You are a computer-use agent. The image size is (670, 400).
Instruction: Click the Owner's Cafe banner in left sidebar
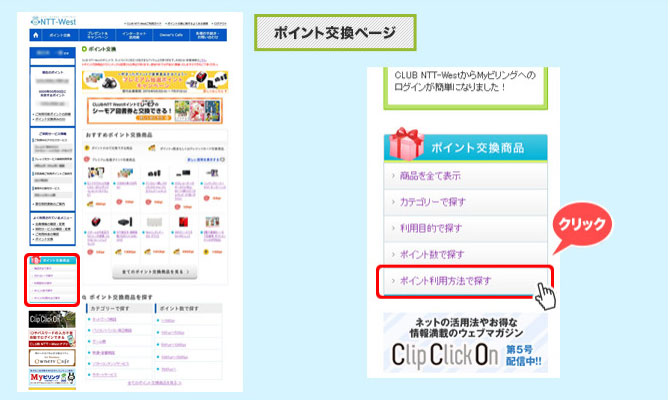[x=52, y=358]
